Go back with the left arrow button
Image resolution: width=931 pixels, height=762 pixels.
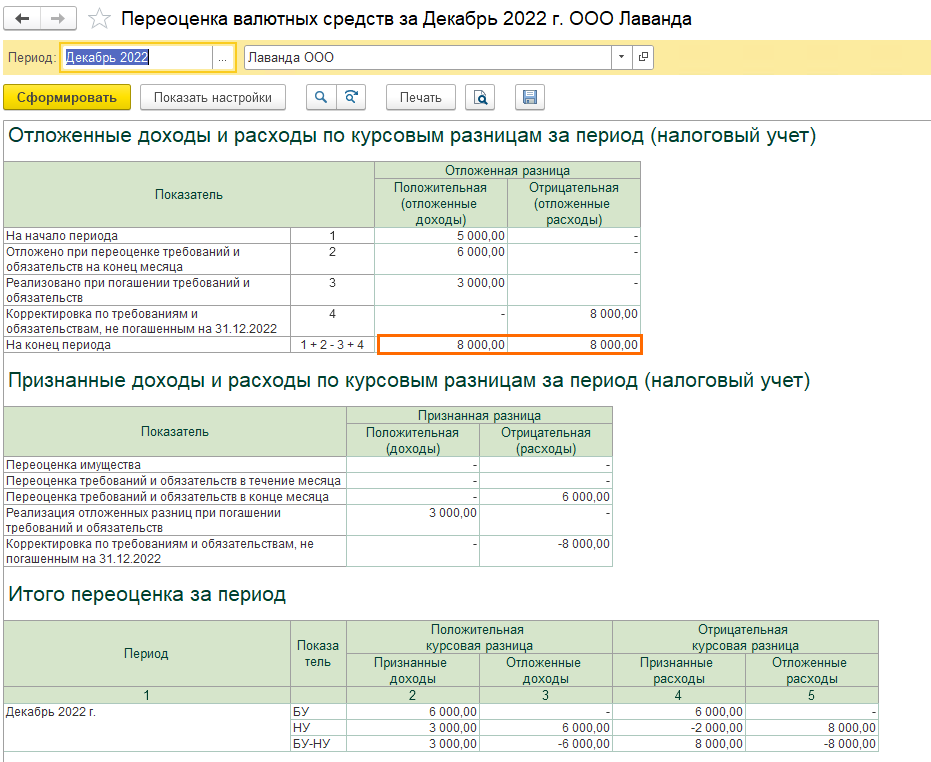[23, 19]
